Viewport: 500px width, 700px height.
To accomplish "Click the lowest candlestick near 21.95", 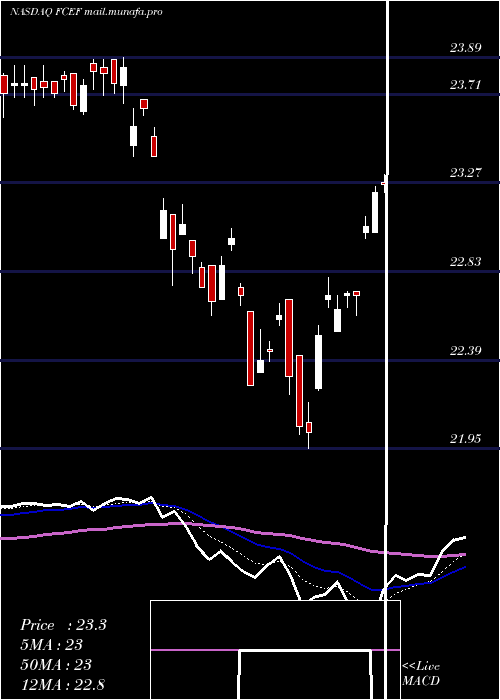I will [308, 425].
